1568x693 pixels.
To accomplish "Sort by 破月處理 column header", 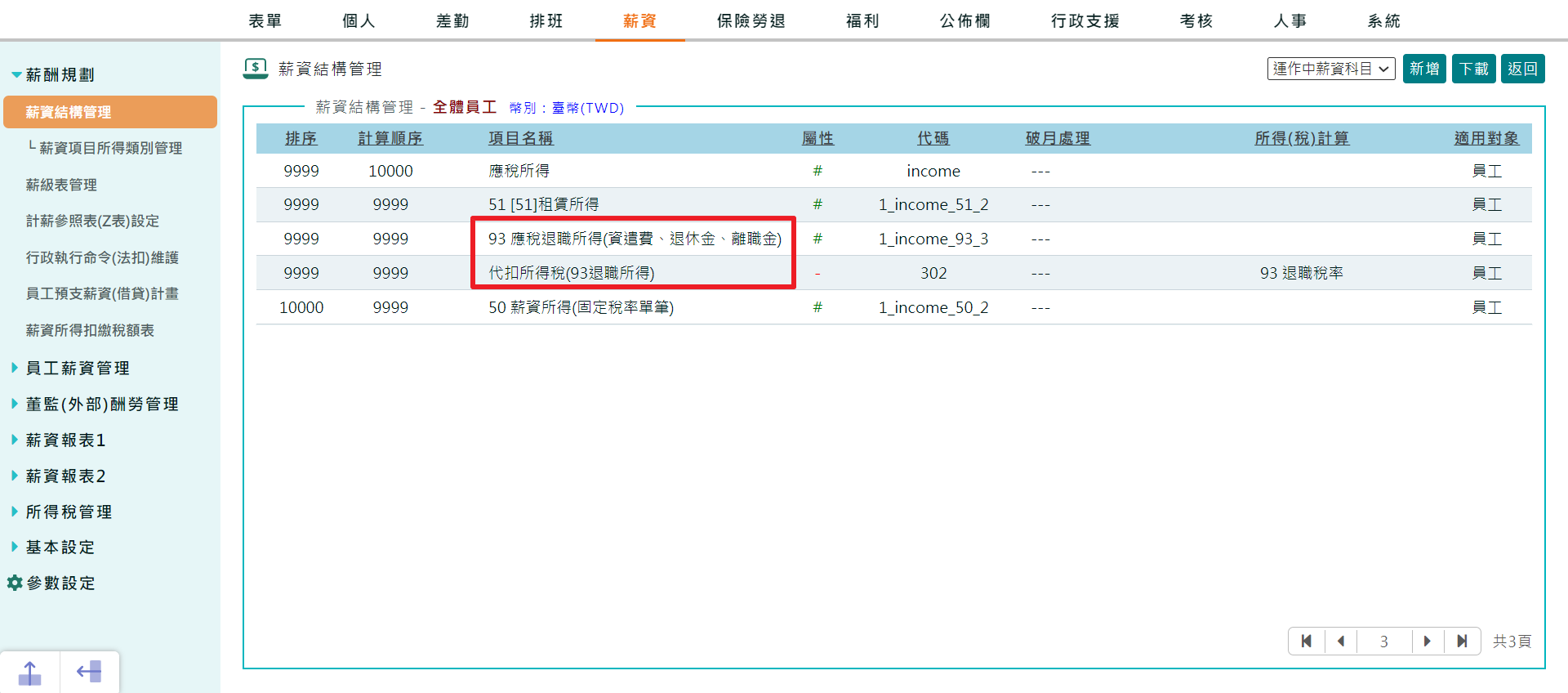I will [1058, 138].
